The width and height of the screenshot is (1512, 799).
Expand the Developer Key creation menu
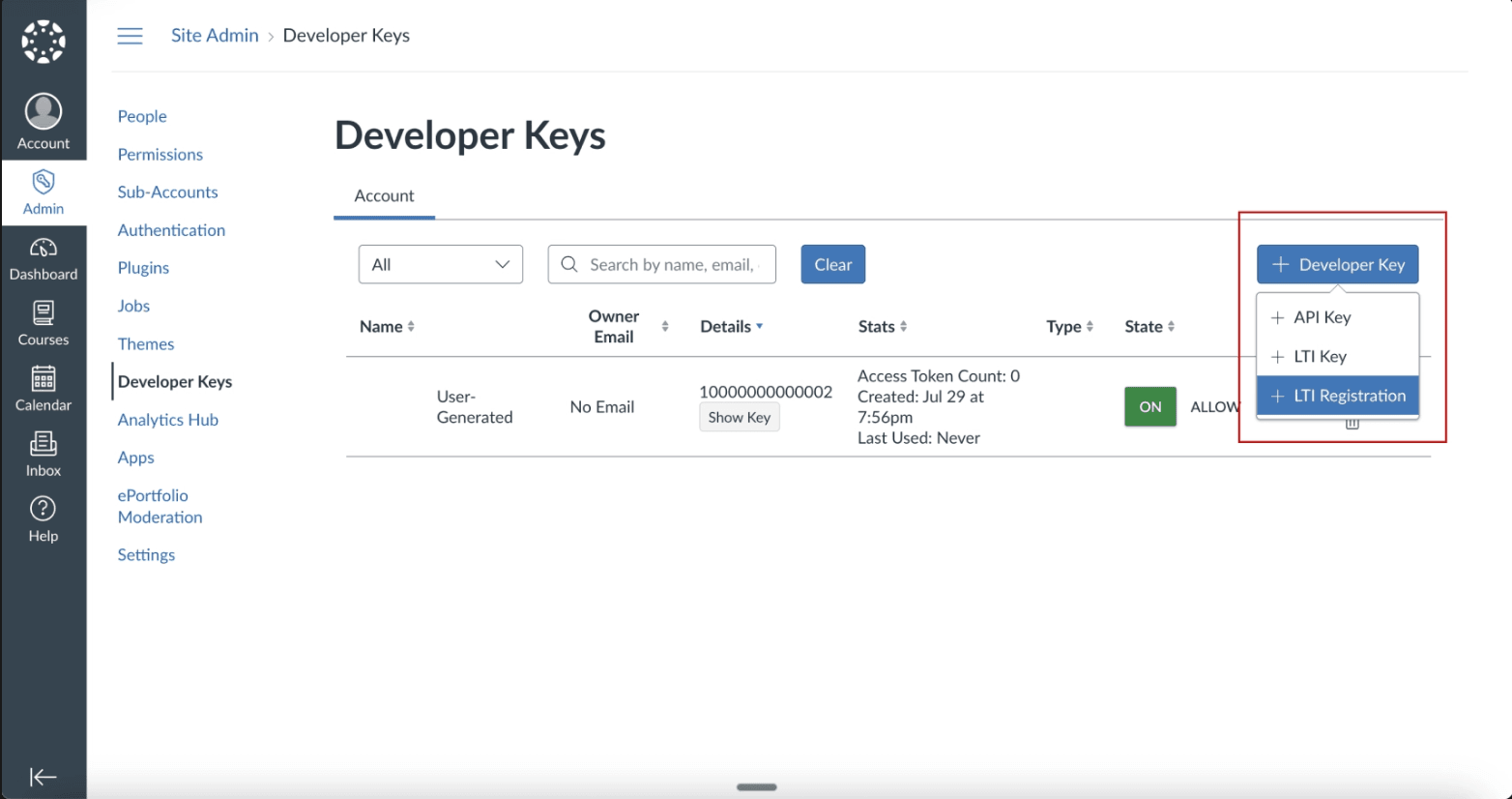(1337, 263)
